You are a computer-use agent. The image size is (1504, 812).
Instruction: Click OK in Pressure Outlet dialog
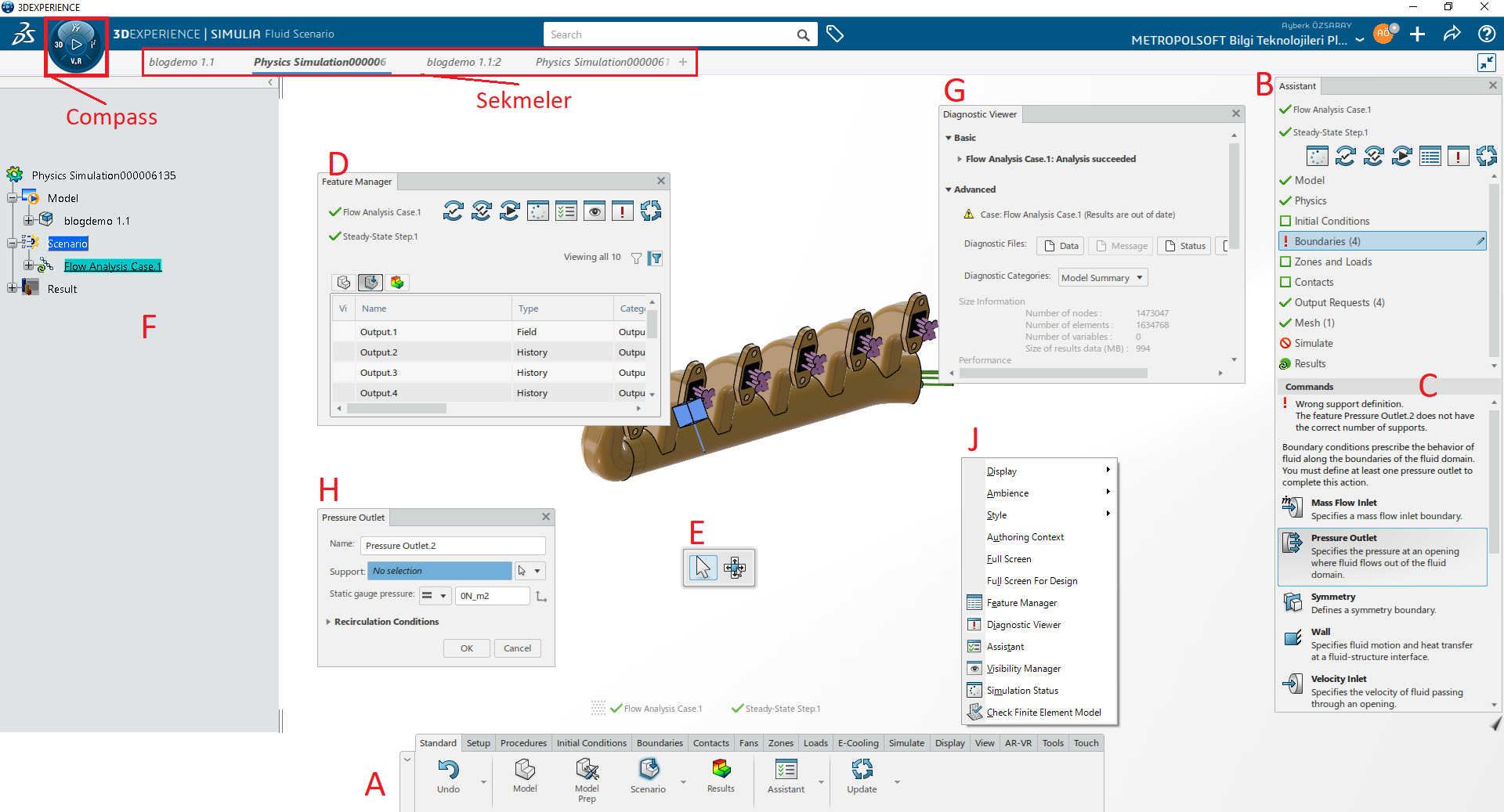coord(467,648)
